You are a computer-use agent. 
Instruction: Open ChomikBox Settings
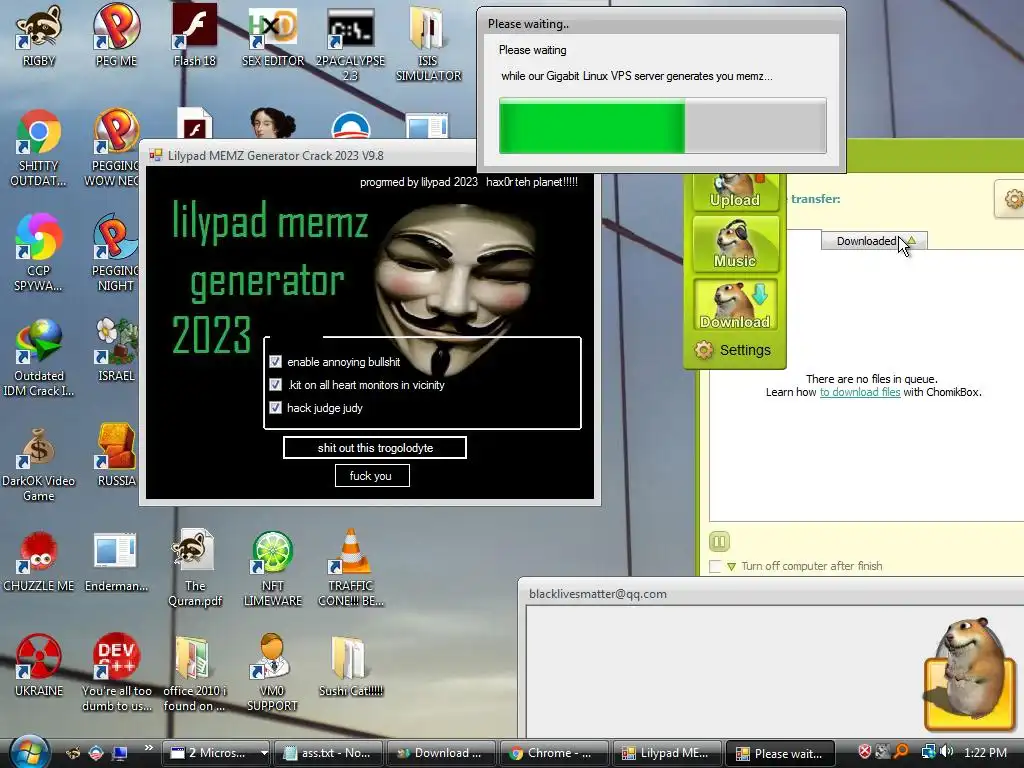(x=733, y=350)
